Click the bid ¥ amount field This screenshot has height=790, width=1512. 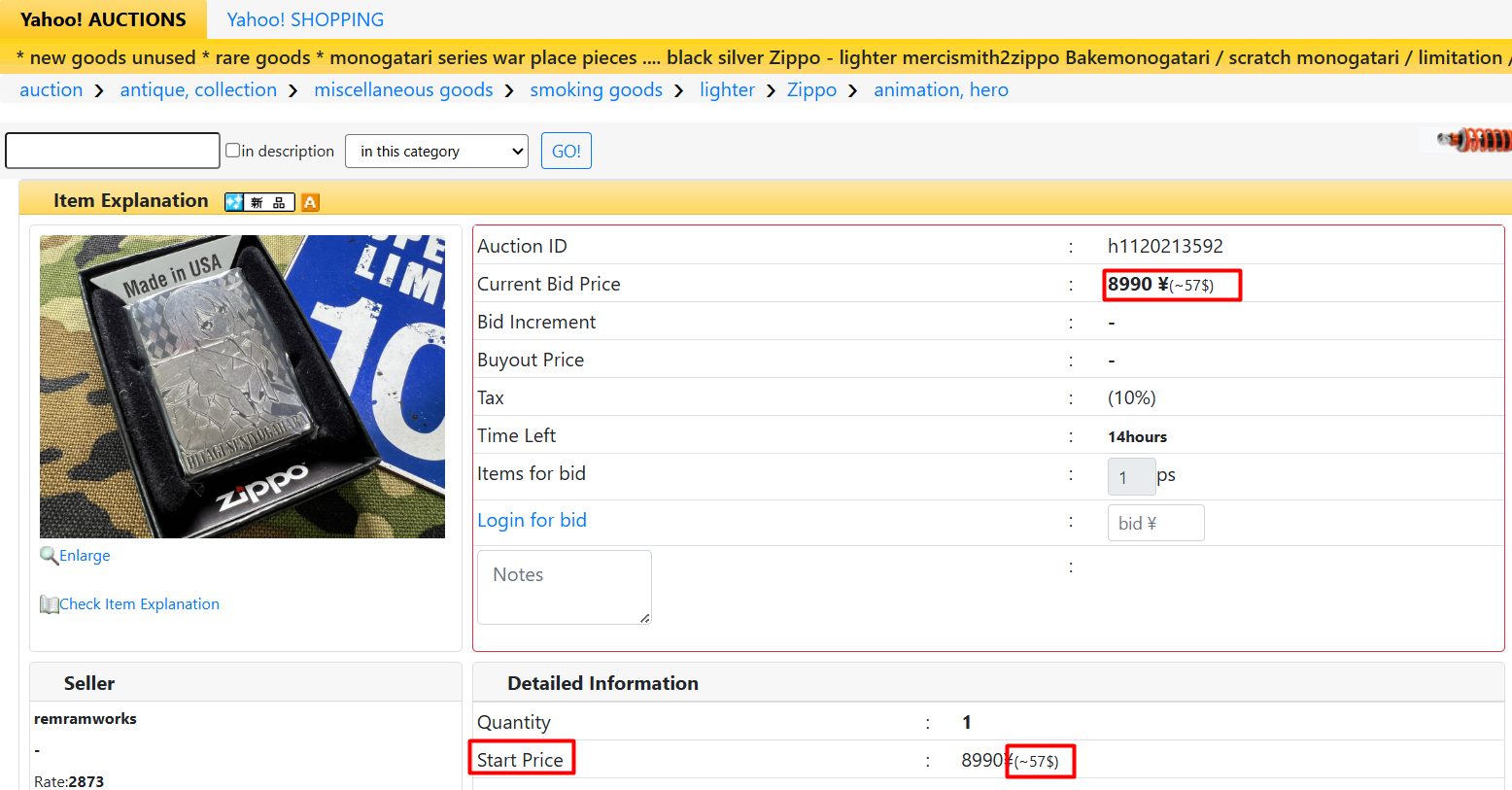(x=1155, y=523)
